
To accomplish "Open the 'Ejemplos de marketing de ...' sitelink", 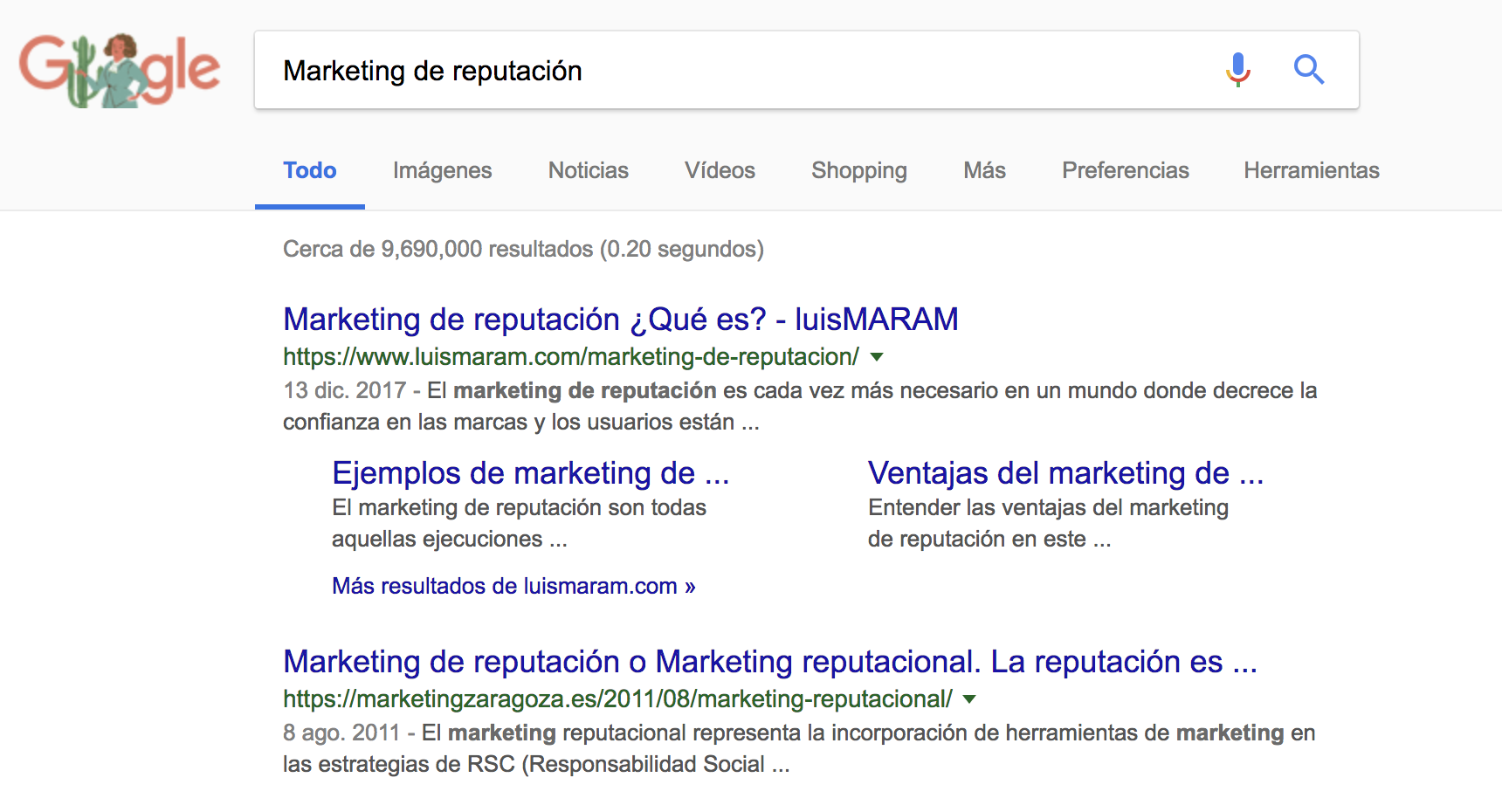I will click(x=530, y=473).
